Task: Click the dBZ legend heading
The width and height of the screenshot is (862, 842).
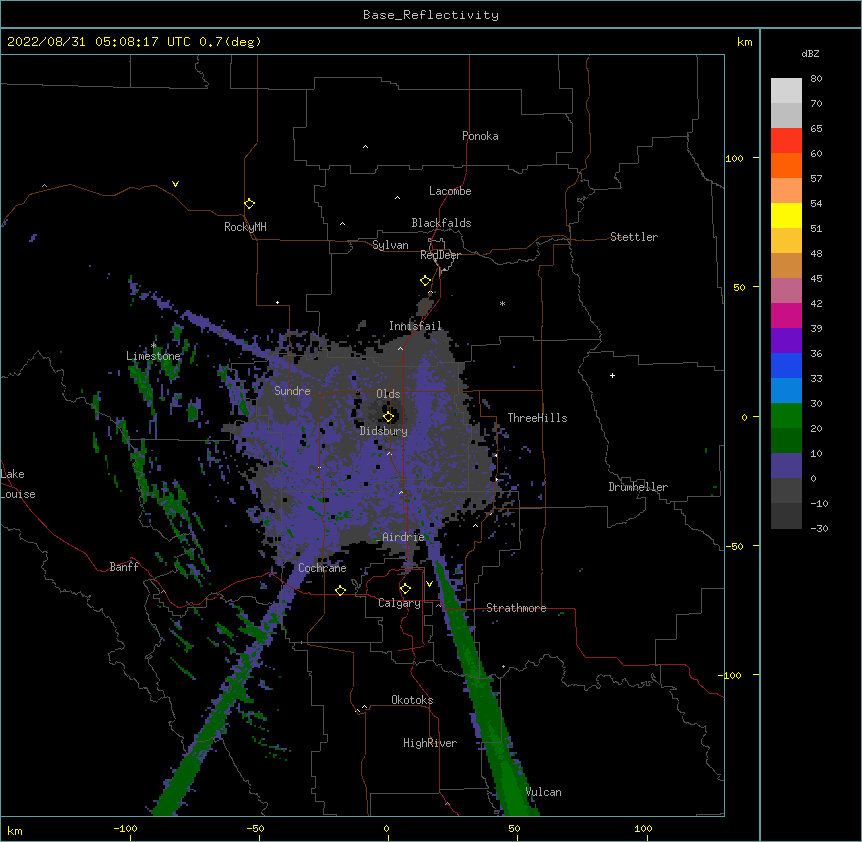Action: 810,53
